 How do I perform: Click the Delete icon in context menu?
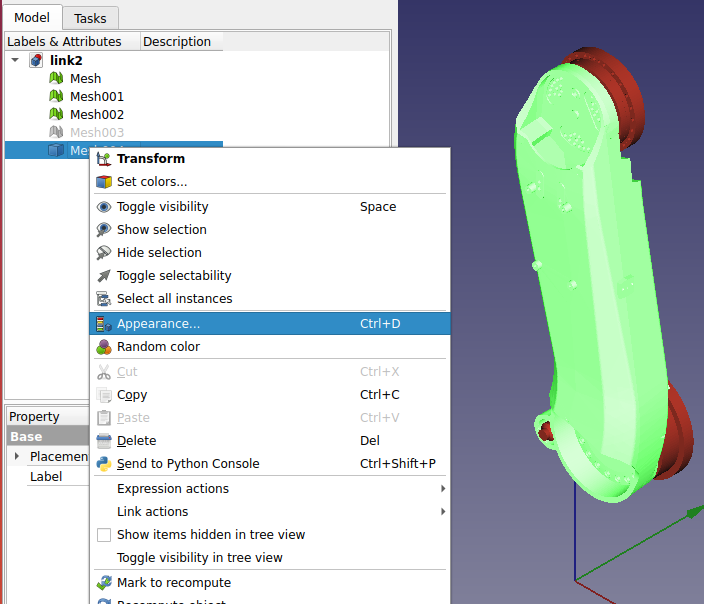[x=104, y=441]
